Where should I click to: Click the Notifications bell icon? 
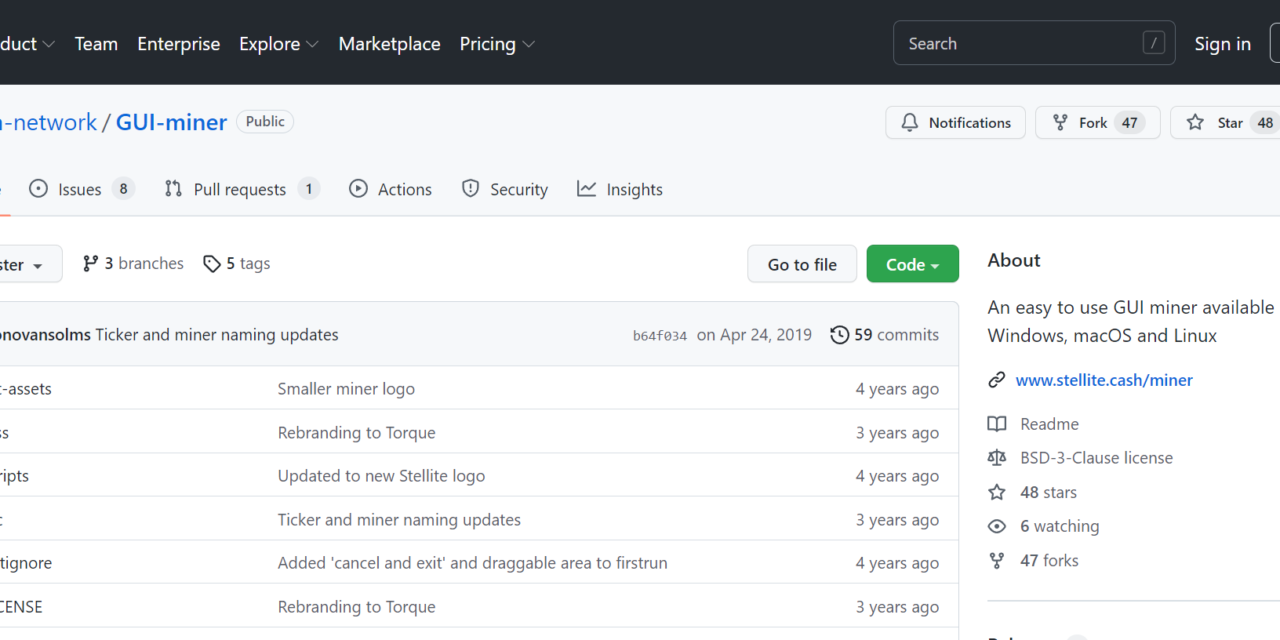[x=909, y=122]
